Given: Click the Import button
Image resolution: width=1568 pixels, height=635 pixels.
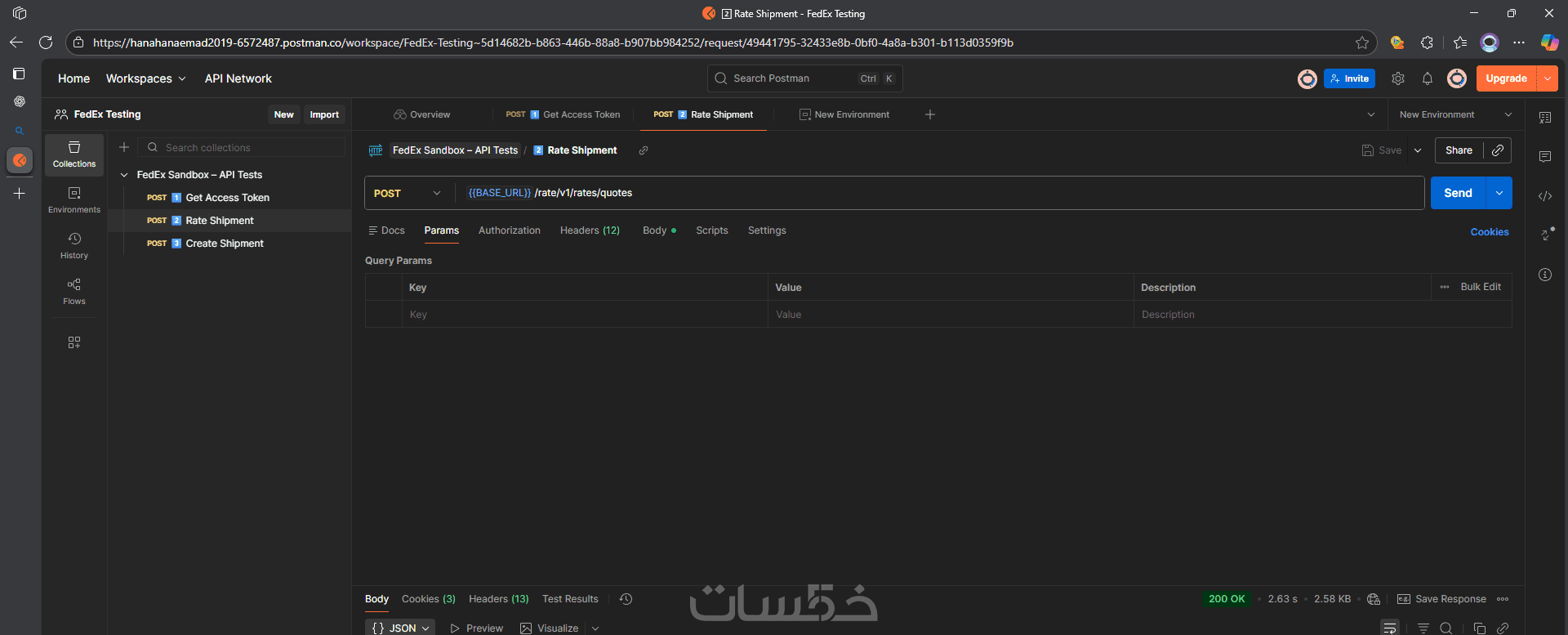Looking at the screenshot, I should [x=324, y=114].
